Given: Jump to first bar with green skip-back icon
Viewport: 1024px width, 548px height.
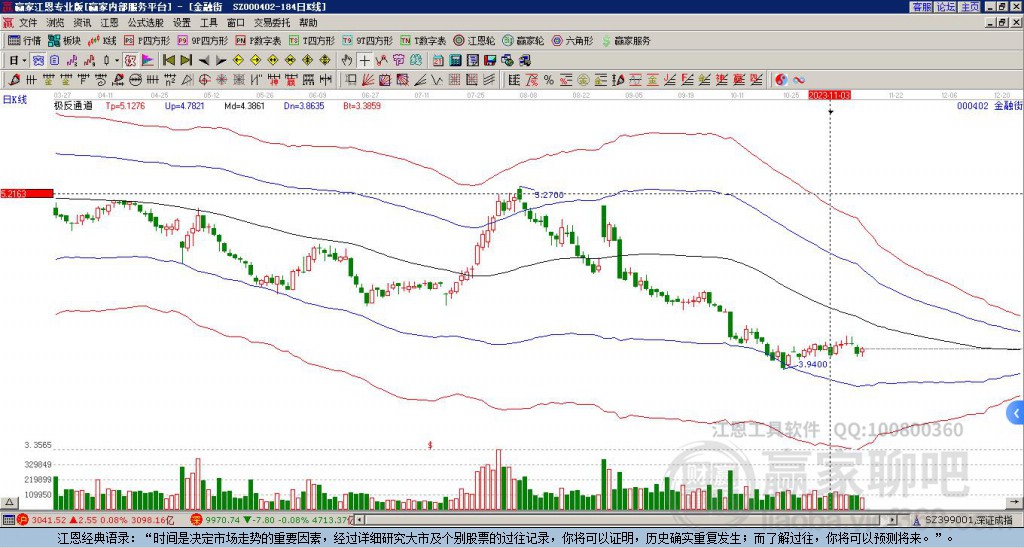Looking at the screenshot, I should (169, 60).
